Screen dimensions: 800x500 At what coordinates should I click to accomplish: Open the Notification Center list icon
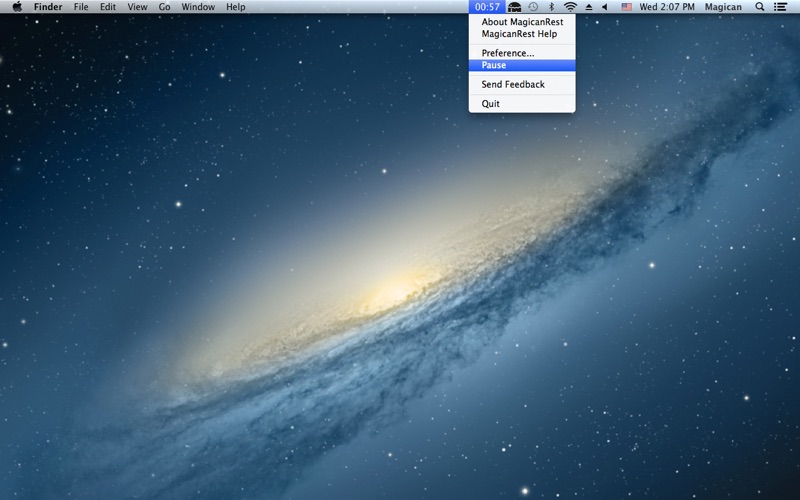tap(780, 7)
